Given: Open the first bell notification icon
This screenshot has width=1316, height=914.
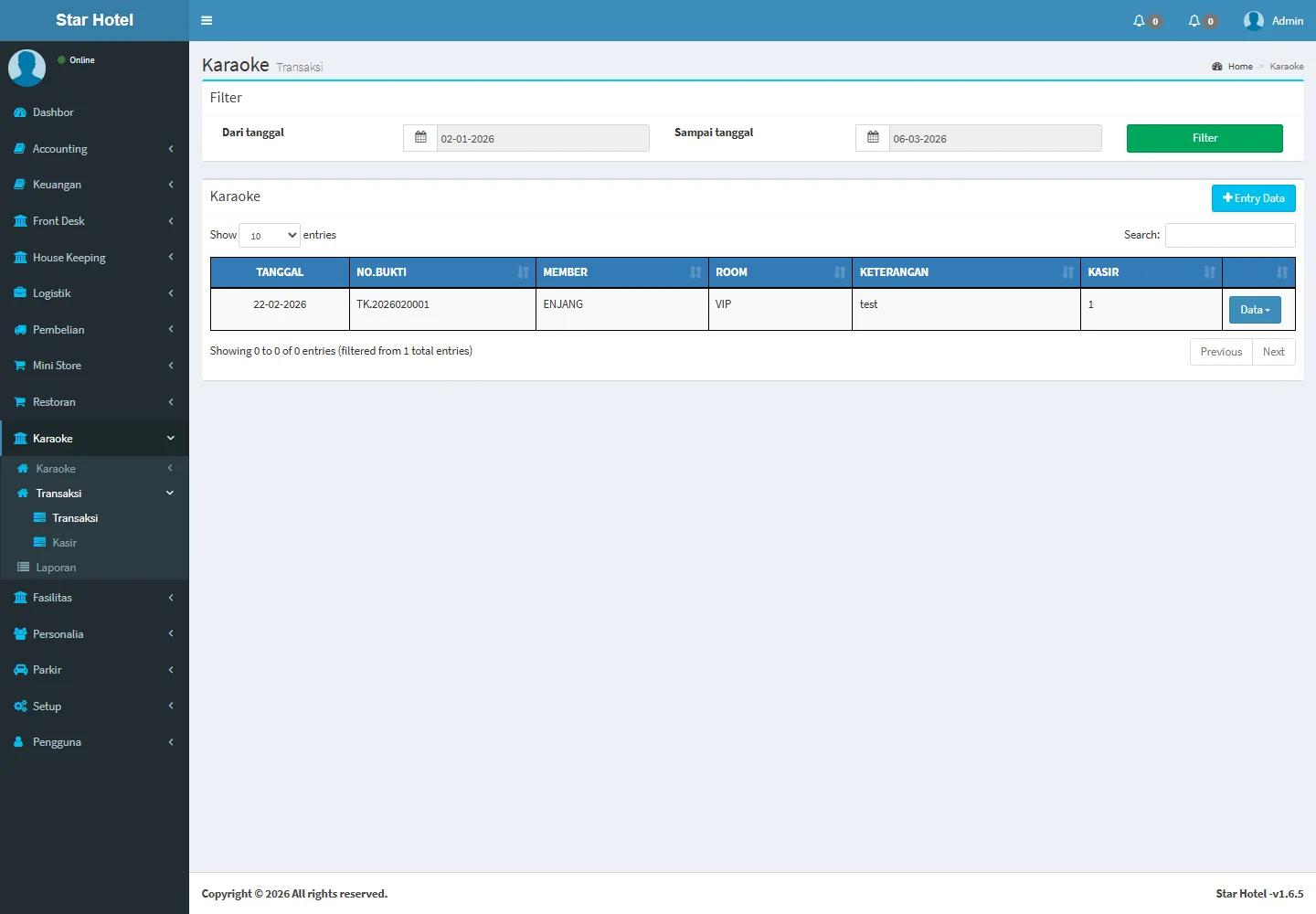Looking at the screenshot, I should [1140, 21].
